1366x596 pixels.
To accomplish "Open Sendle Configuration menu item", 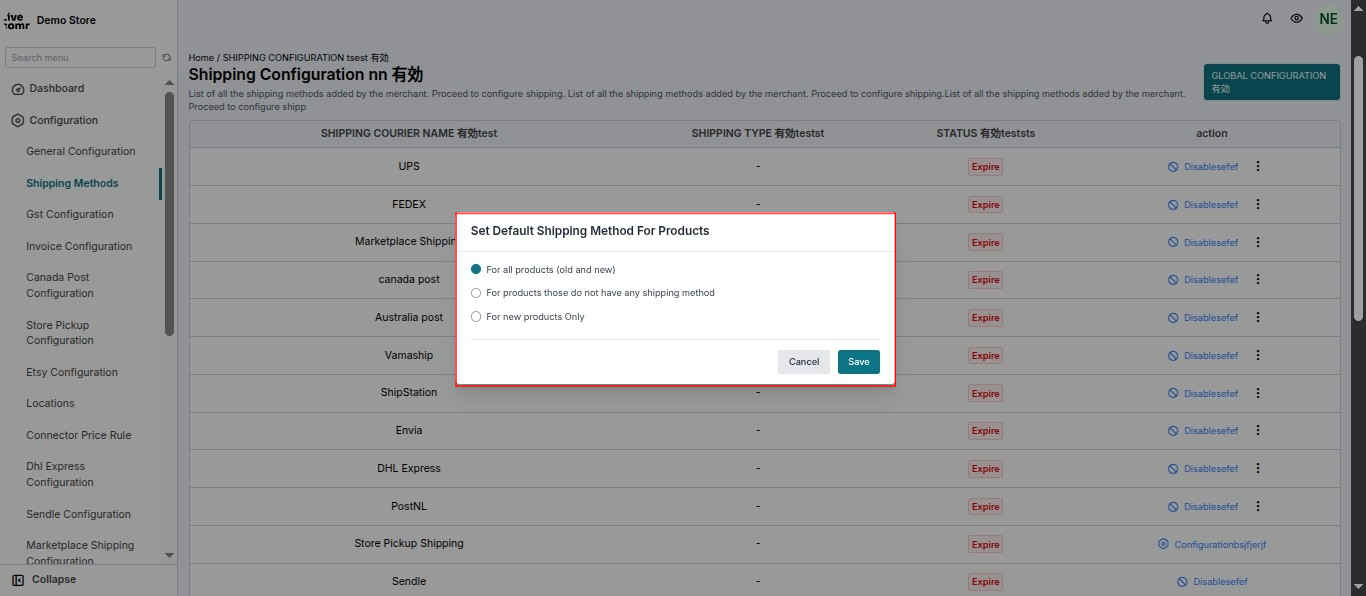I will tap(78, 514).
